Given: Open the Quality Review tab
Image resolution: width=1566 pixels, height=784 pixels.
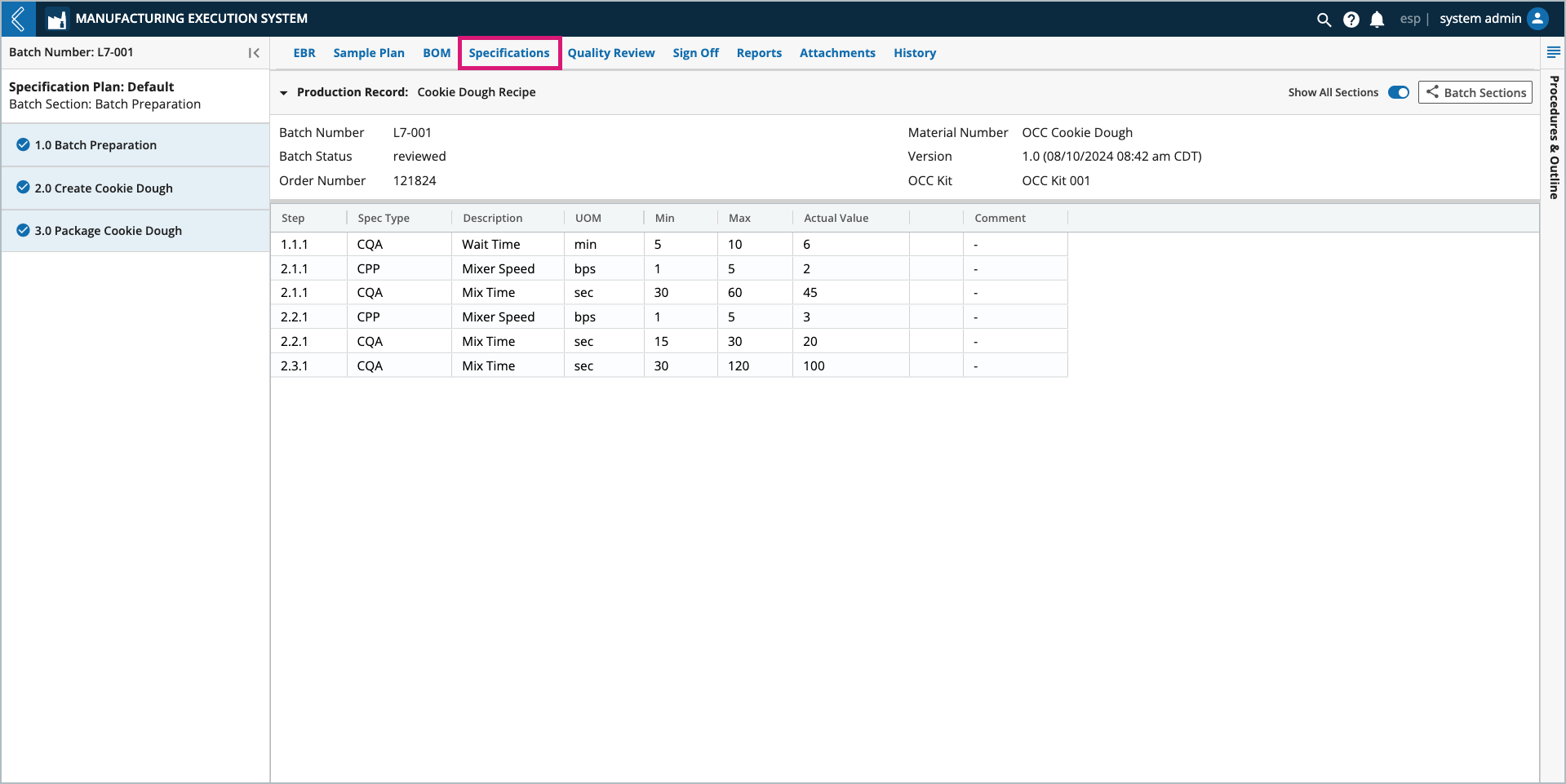Looking at the screenshot, I should [x=611, y=53].
